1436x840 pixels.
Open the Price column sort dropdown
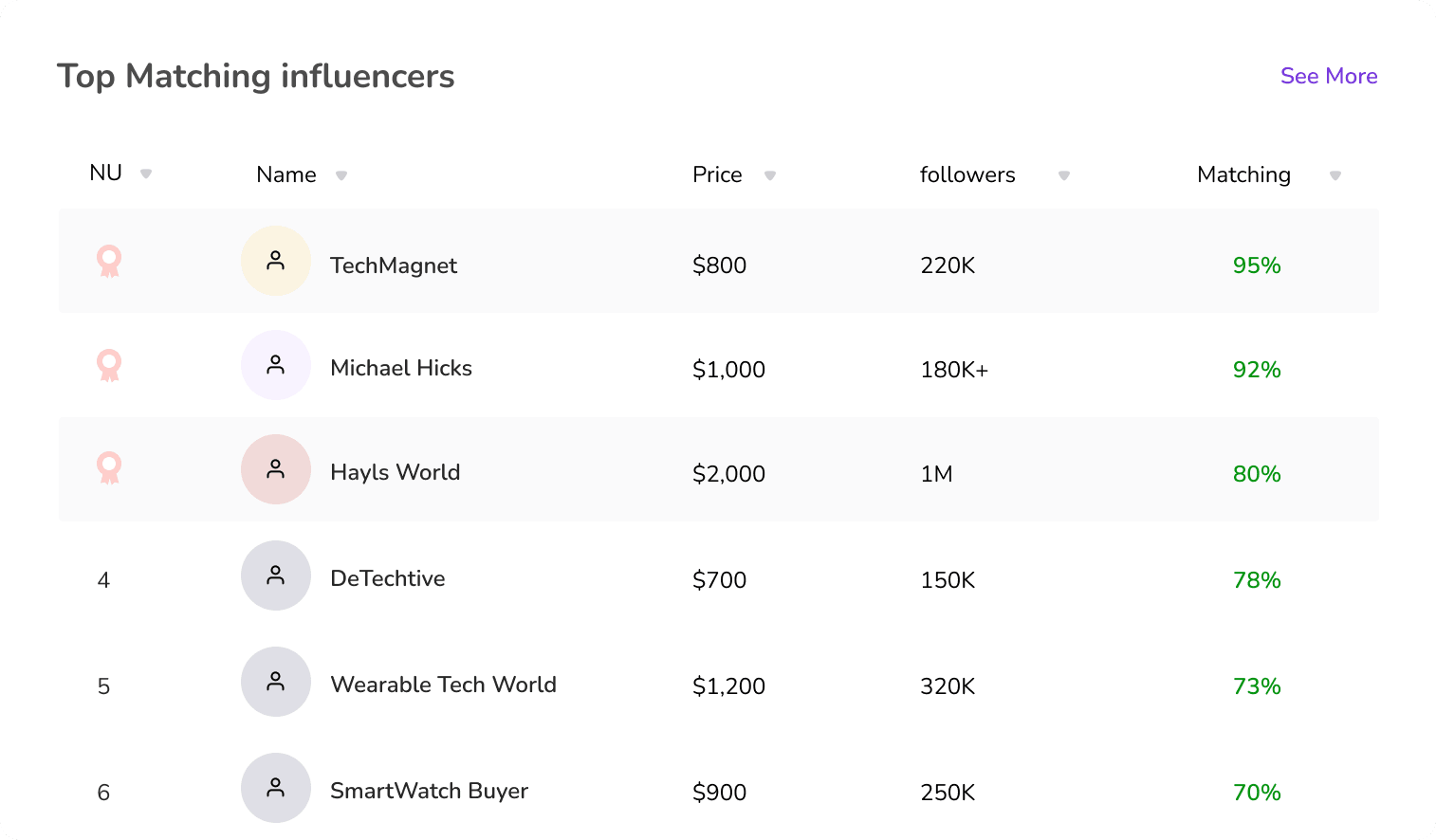point(770,175)
